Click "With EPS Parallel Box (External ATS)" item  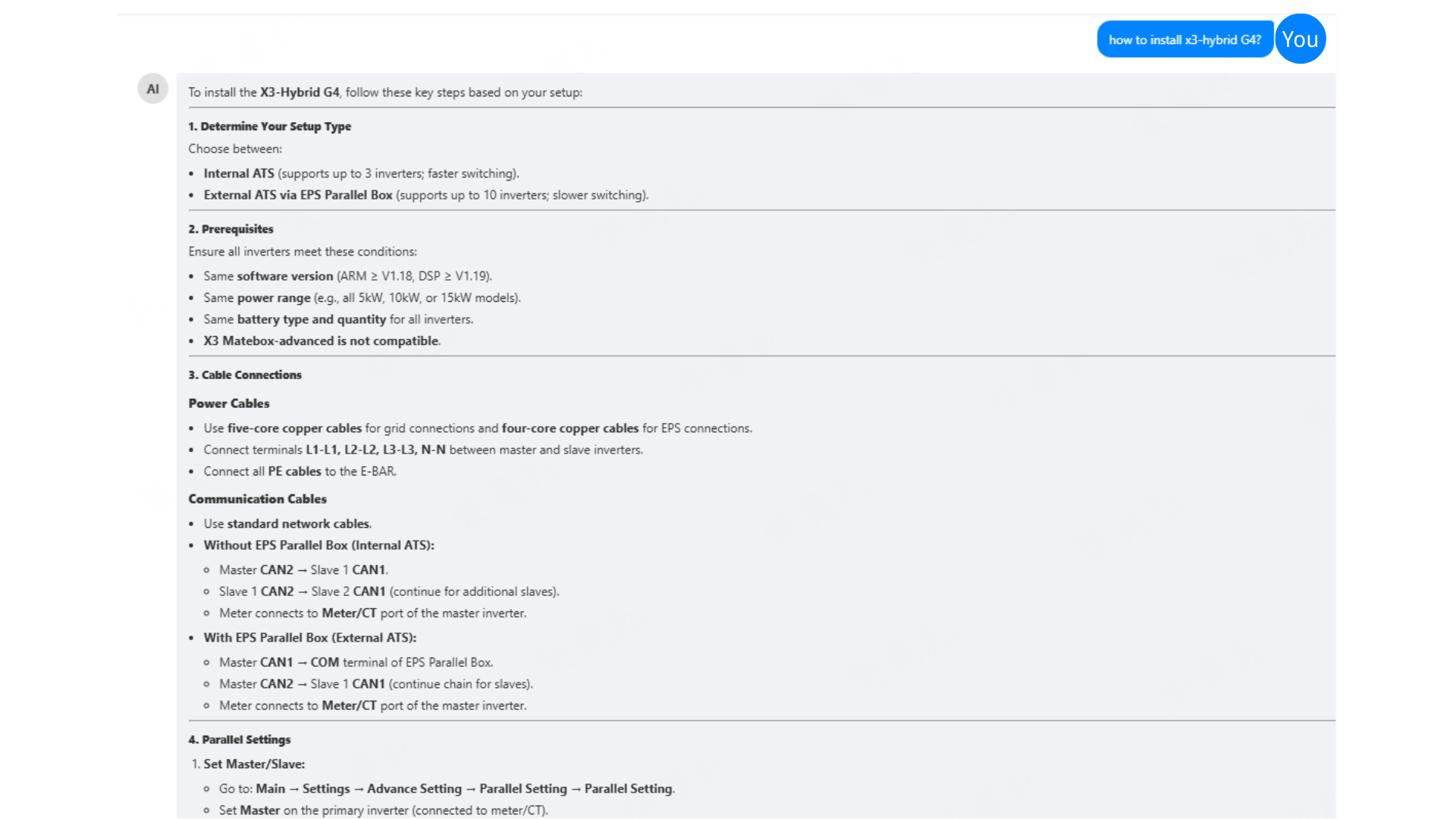pyautogui.click(x=309, y=638)
